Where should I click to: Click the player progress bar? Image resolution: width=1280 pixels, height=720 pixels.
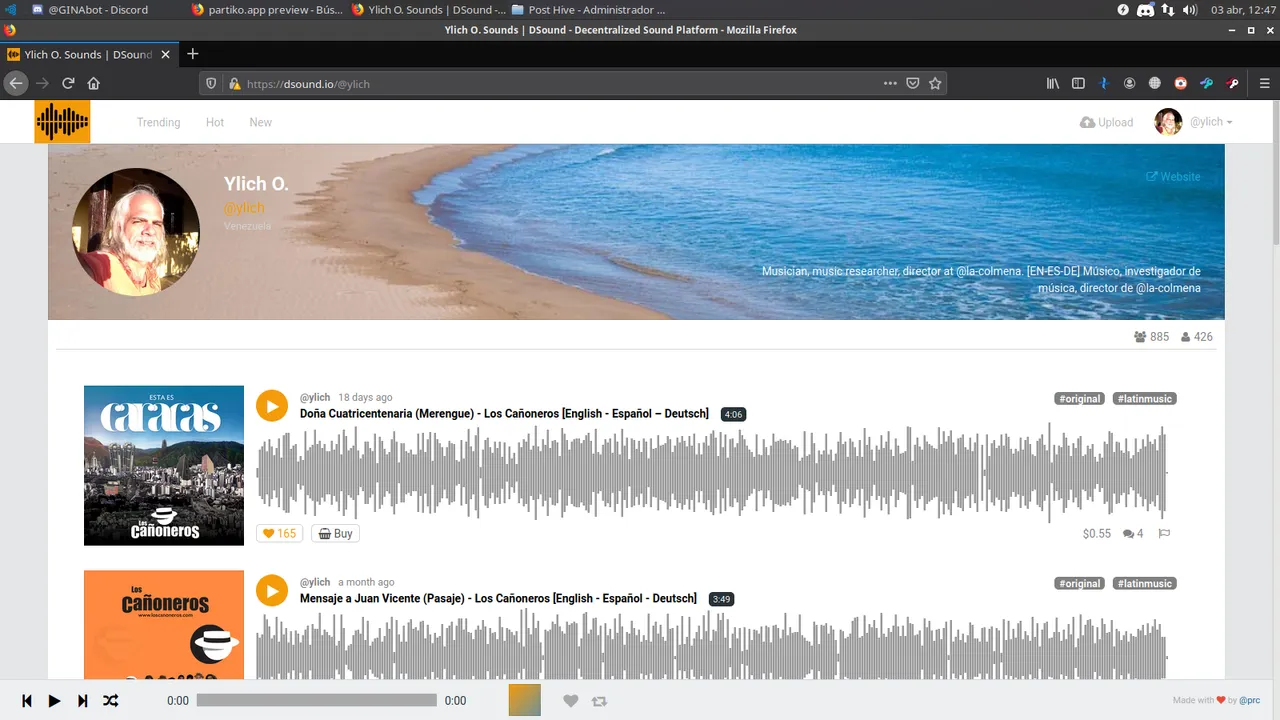click(316, 700)
